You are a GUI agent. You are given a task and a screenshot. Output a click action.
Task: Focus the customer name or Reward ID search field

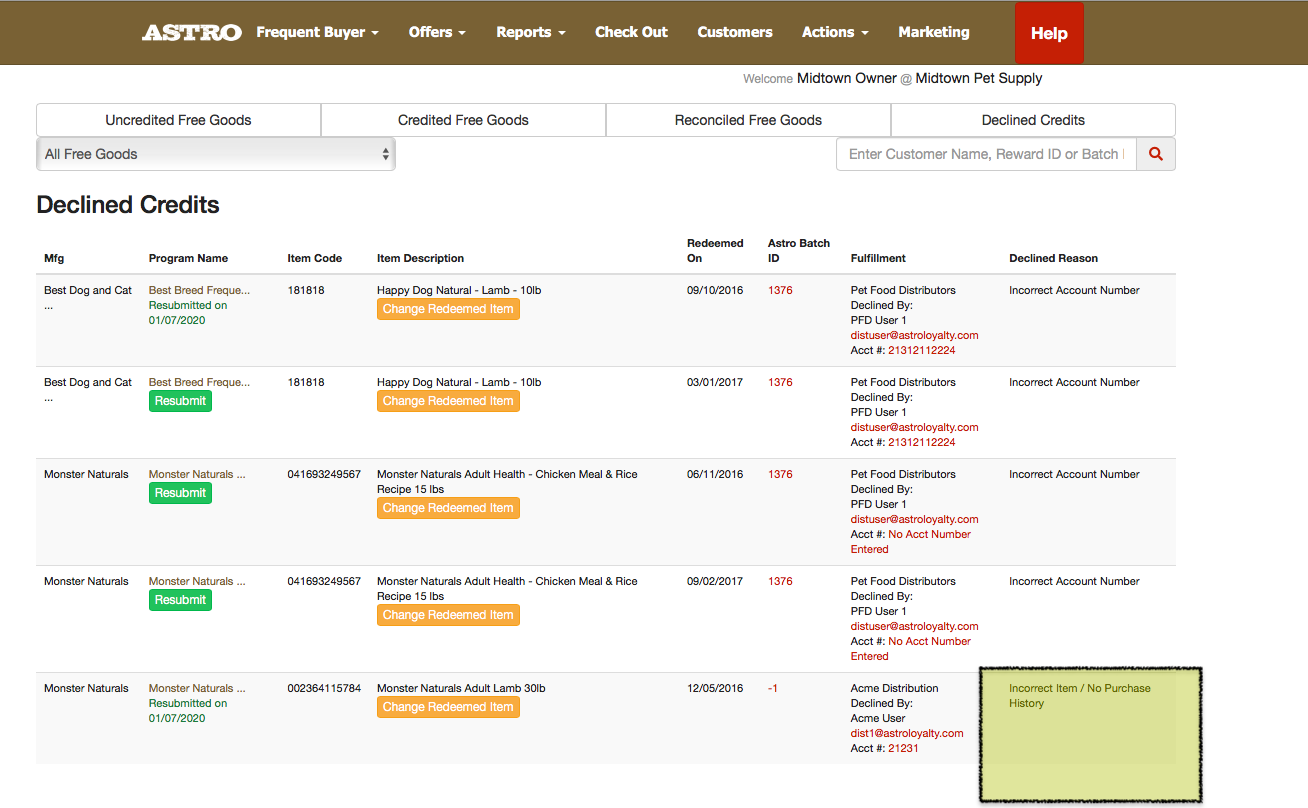pyautogui.click(x=986, y=154)
